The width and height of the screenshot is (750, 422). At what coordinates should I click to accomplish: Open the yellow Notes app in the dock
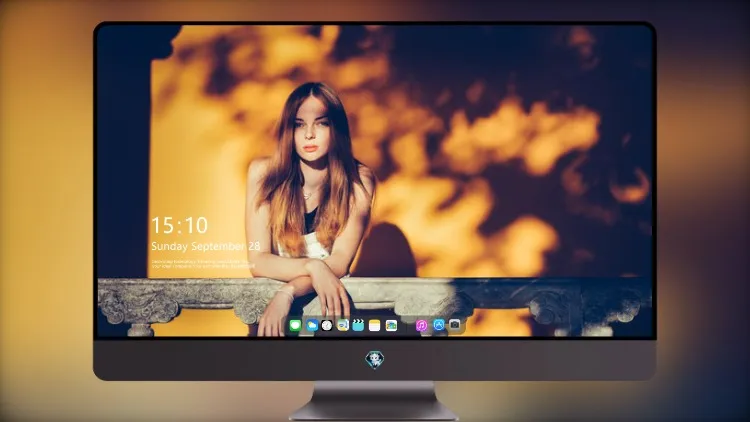pos(375,326)
